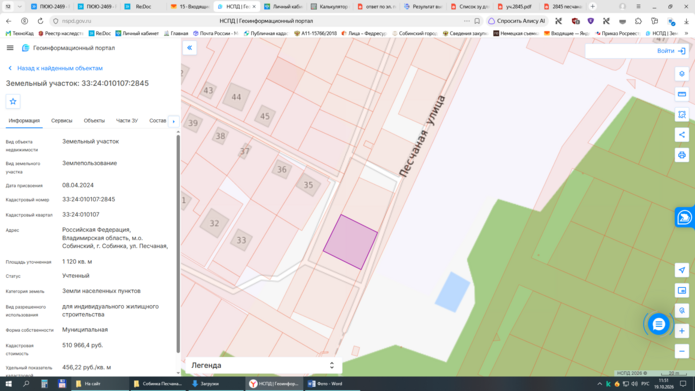Image resolution: width=695 pixels, height=391 pixels.
Task: Open a new browser tab
Action: pyautogui.click(x=593, y=7)
